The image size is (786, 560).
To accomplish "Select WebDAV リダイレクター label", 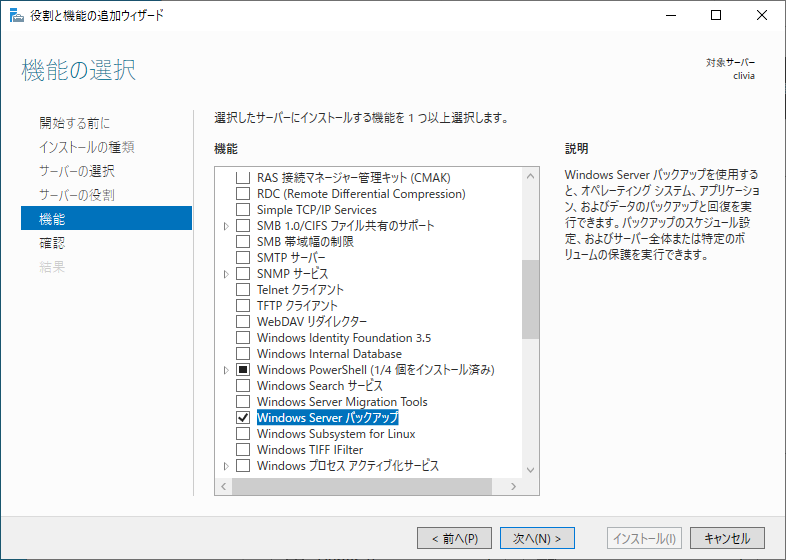I will (x=311, y=322).
